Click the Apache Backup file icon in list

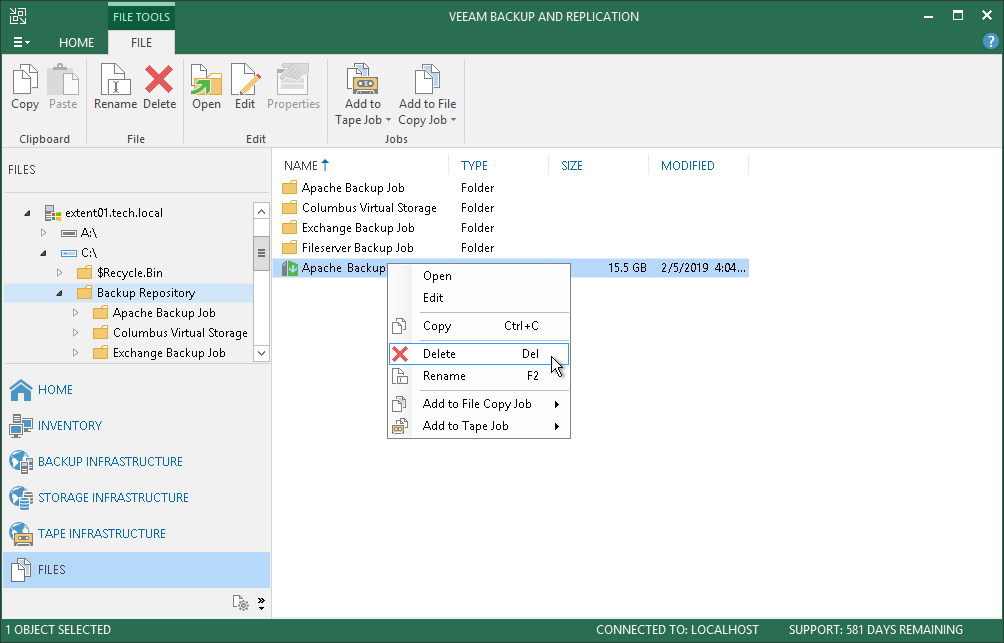point(290,268)
